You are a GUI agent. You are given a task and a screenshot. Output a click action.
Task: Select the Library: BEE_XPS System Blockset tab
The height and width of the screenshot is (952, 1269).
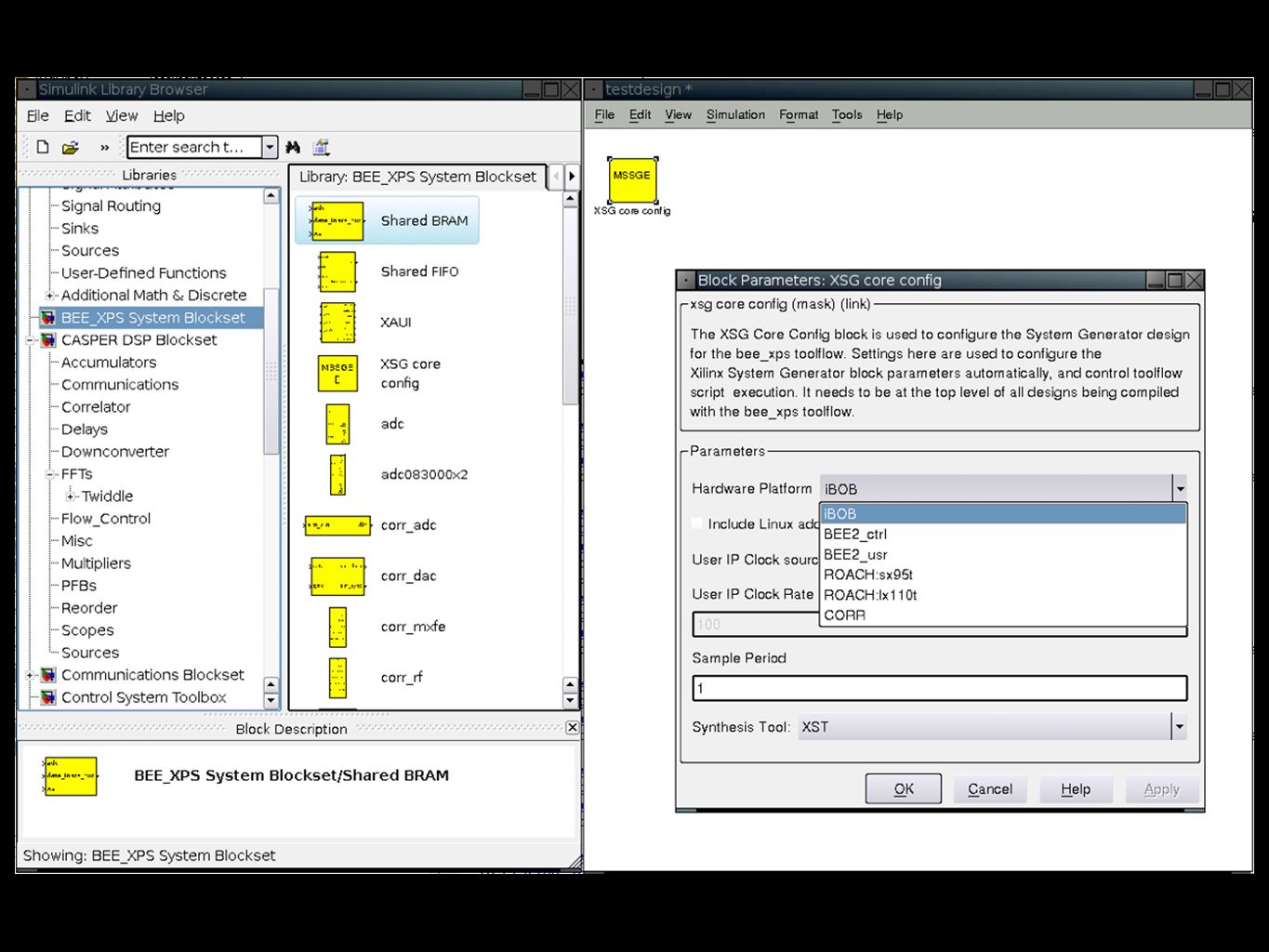point(417,177)
